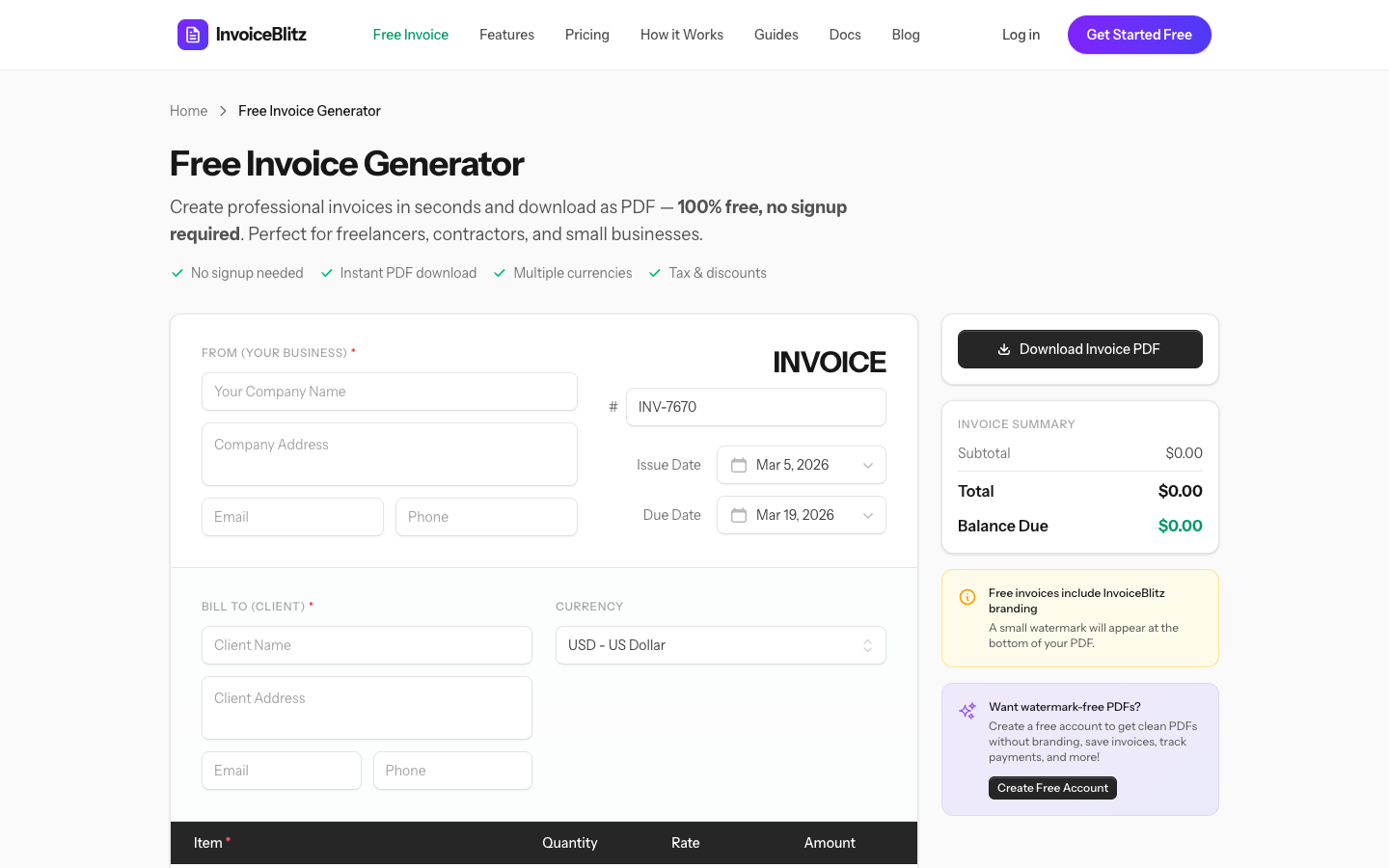
Task: Click the Download Invoice PDF button
Action: tap(1079, 348)
